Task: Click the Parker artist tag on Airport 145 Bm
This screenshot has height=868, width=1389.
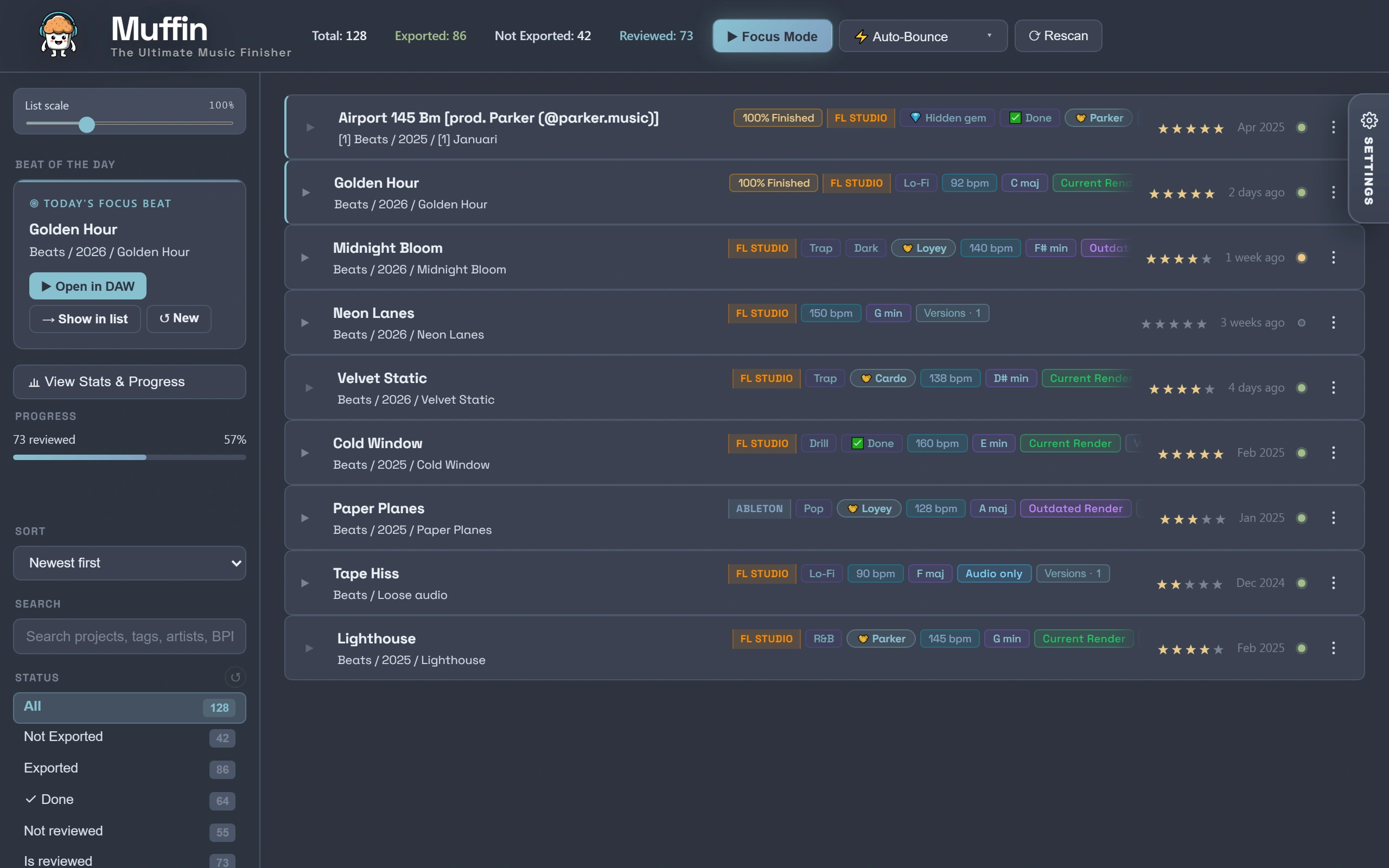Action: click(x=1099, y=118)
